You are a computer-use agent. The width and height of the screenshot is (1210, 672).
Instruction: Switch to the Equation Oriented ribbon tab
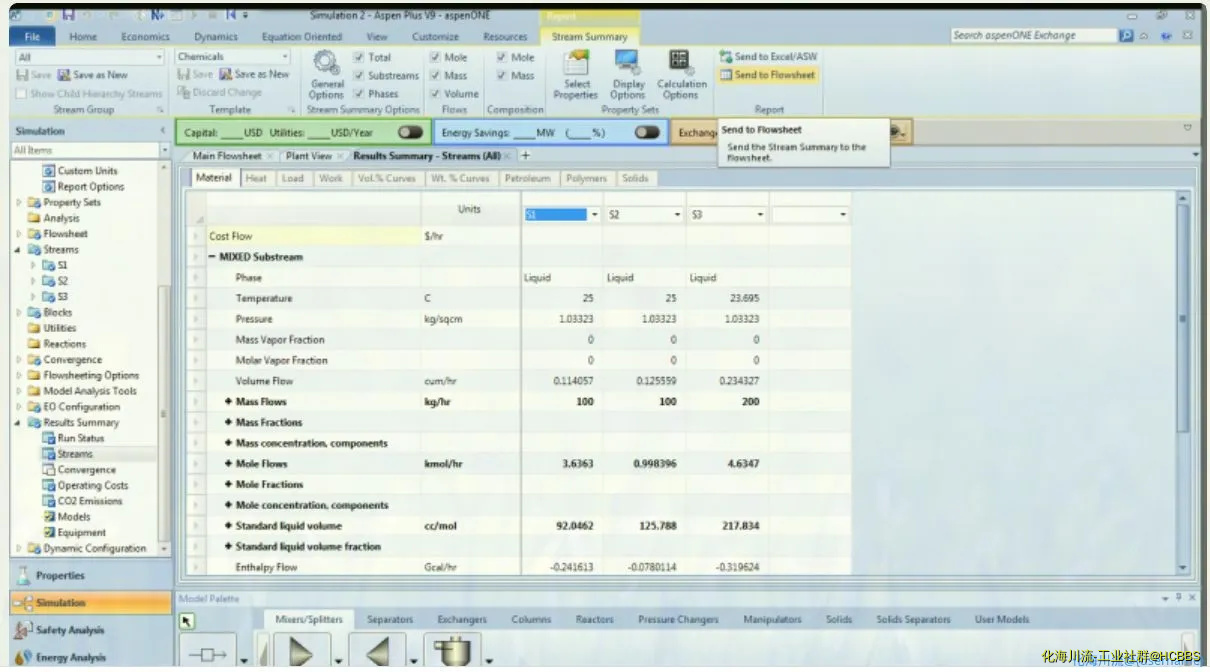[301, 37]
